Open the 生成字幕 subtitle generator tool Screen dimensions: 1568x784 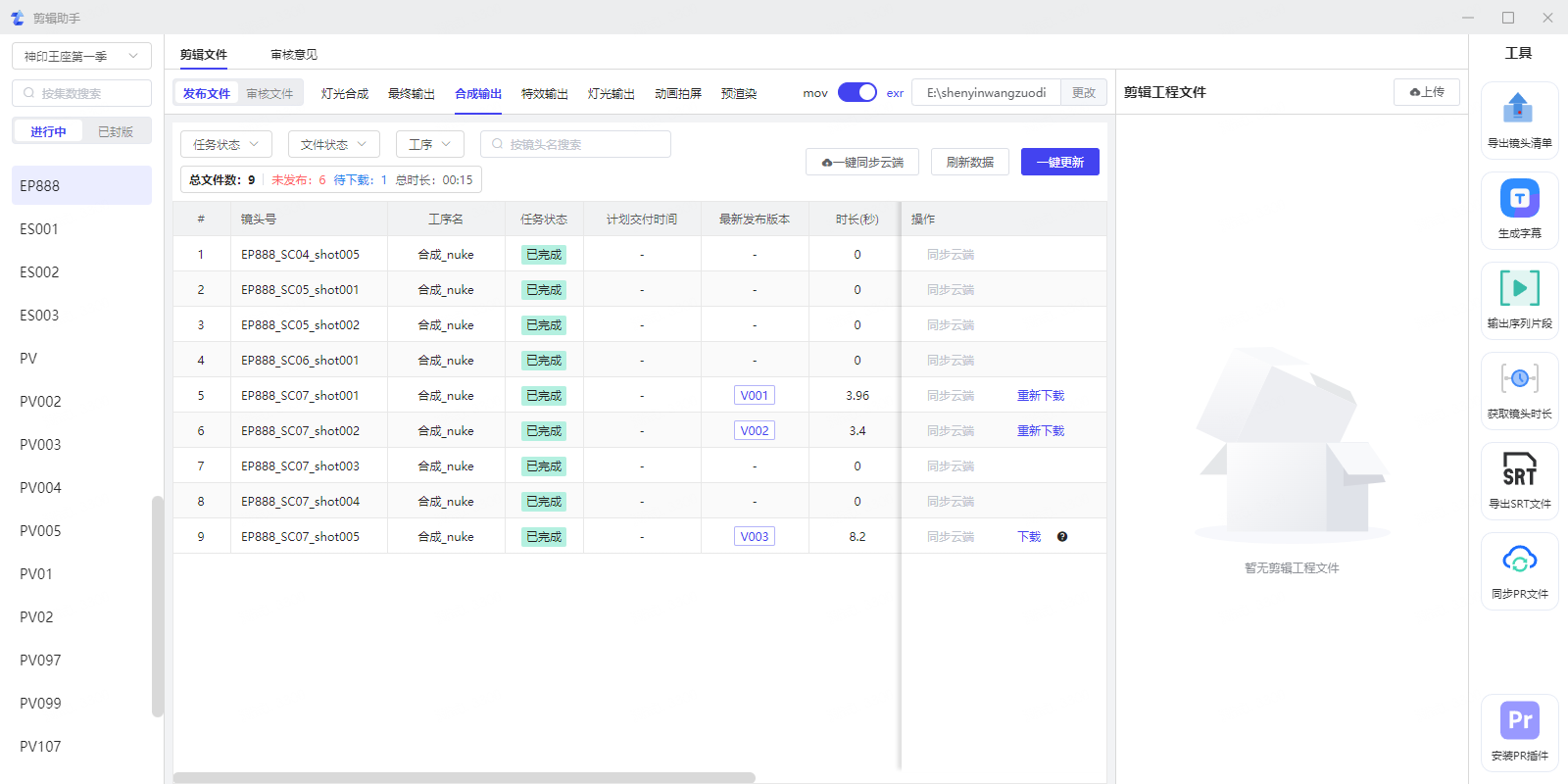(x=1519, y=199)
